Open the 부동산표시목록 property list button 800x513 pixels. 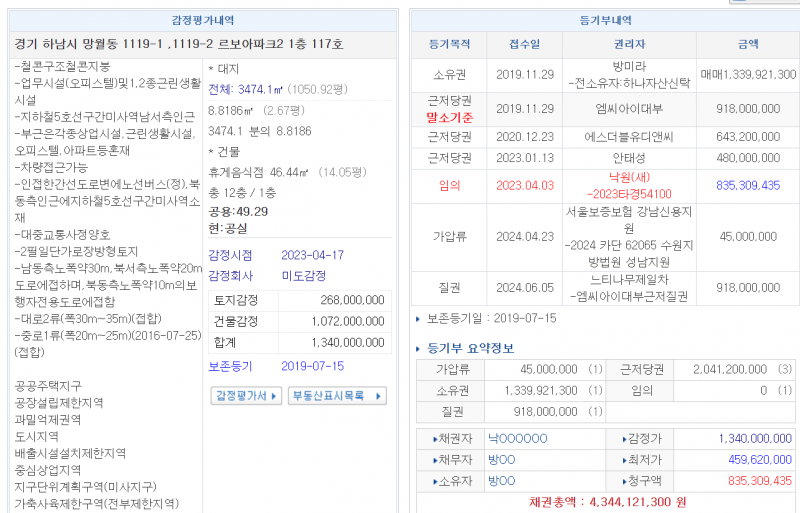337,396
